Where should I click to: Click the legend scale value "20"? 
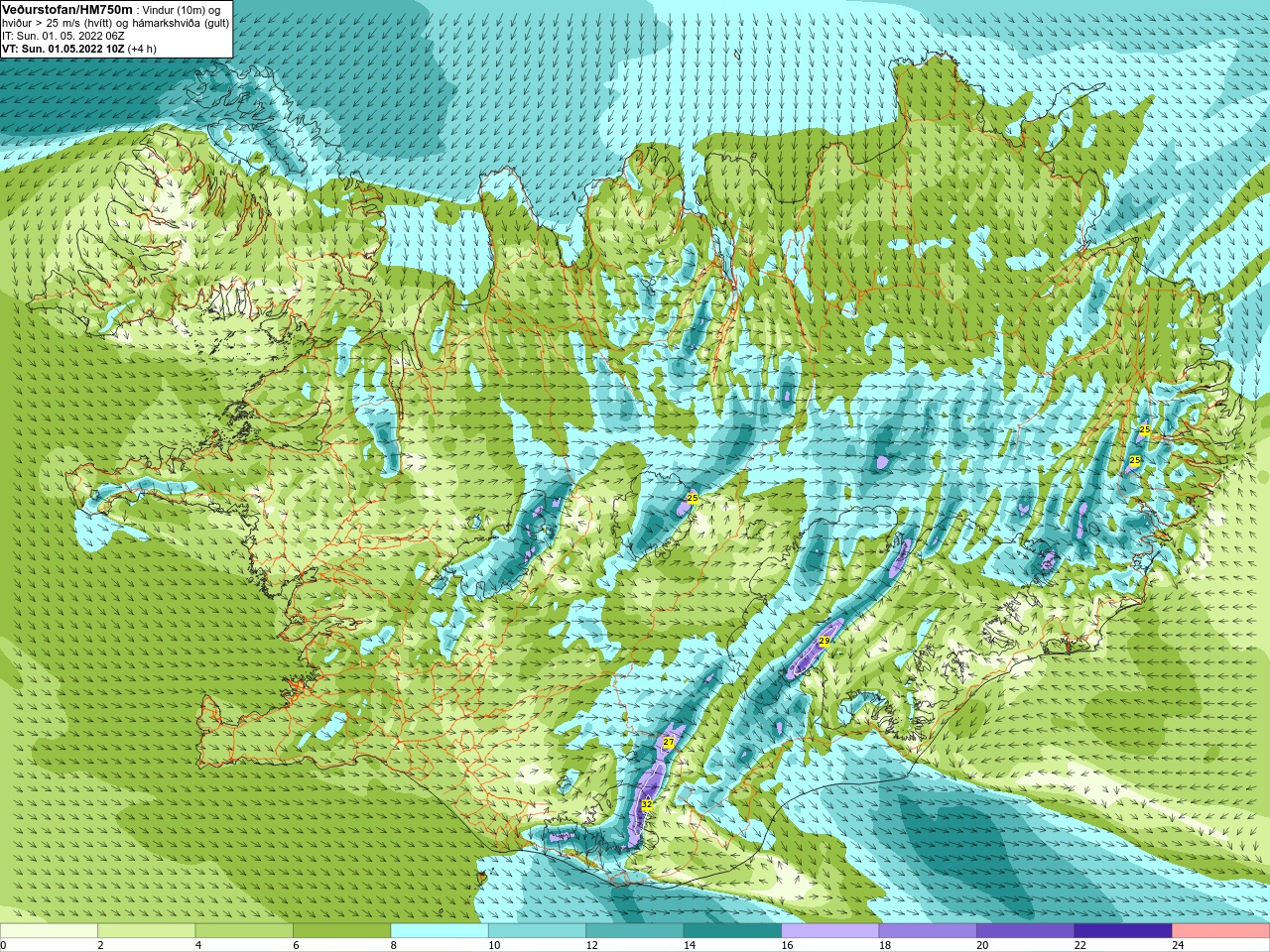tap(982, 945)
